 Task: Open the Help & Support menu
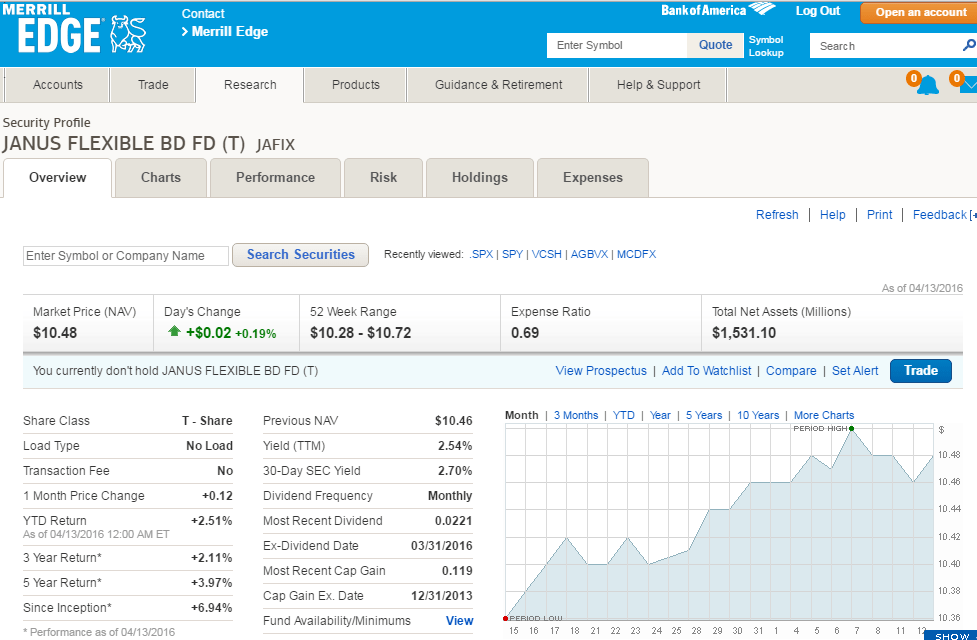pyautogui.click(x=657, y=85)
